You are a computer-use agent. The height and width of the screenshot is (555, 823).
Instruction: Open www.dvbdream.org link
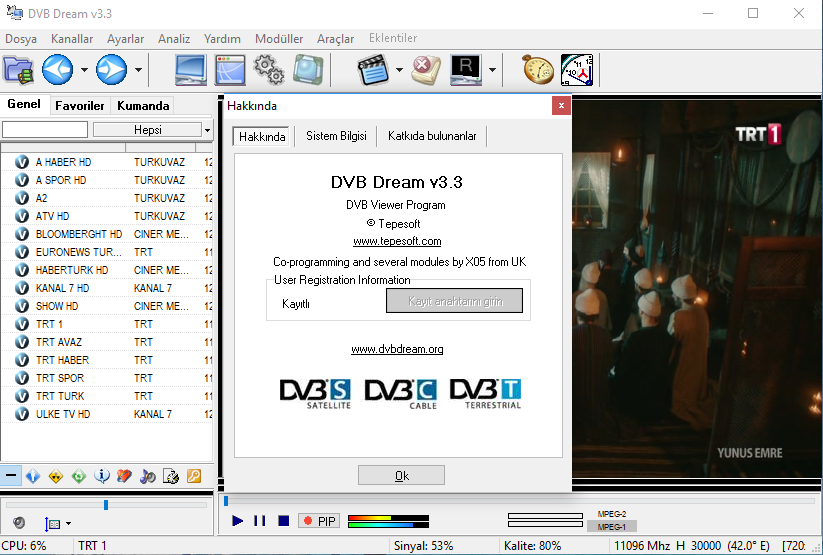click(397, 349)
